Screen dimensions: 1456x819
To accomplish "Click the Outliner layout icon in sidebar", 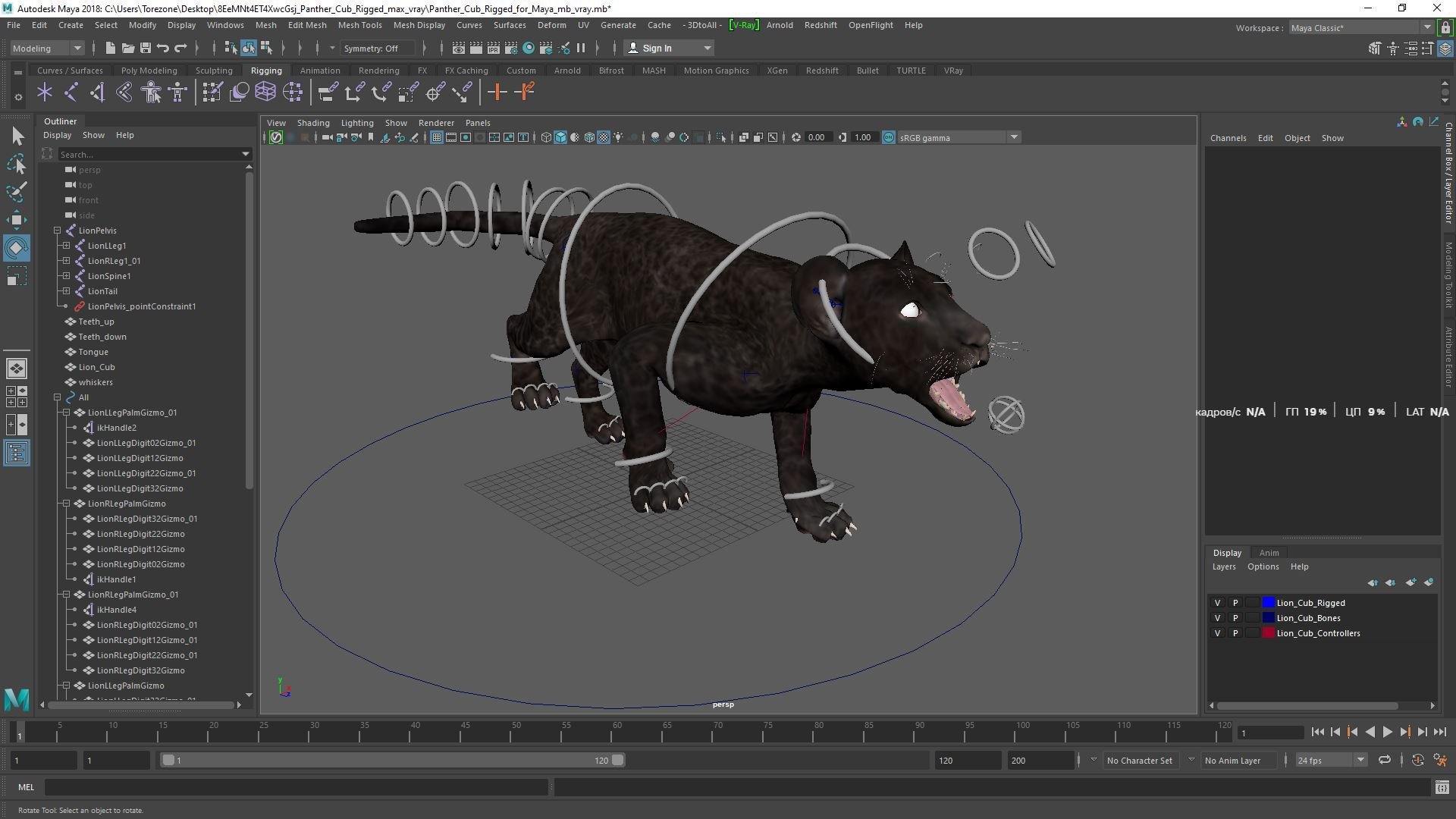I will (17, 453).
